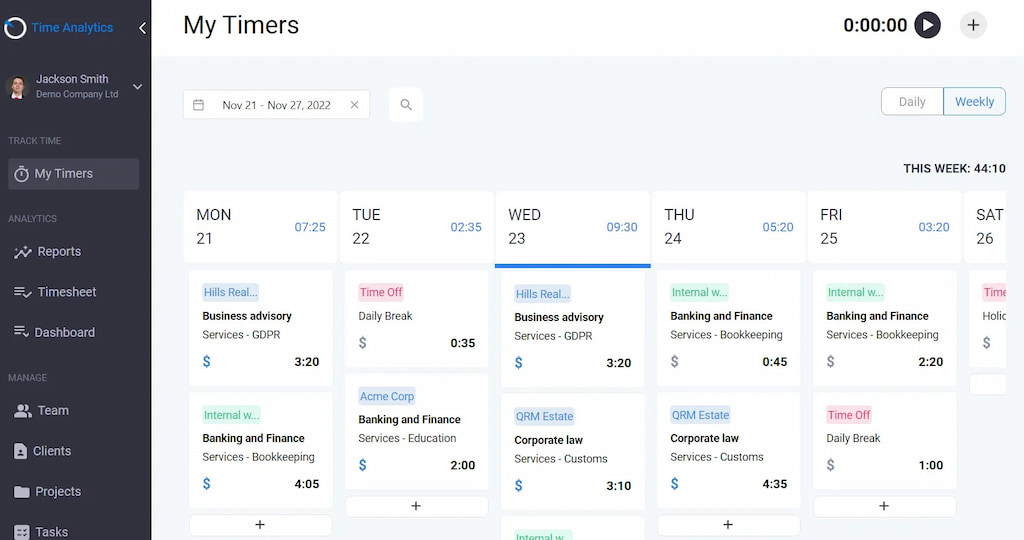1024x540 pixels.
Task: Toggle billable dollar on Friday's 2:20 entry
Action: coord(831,361)
